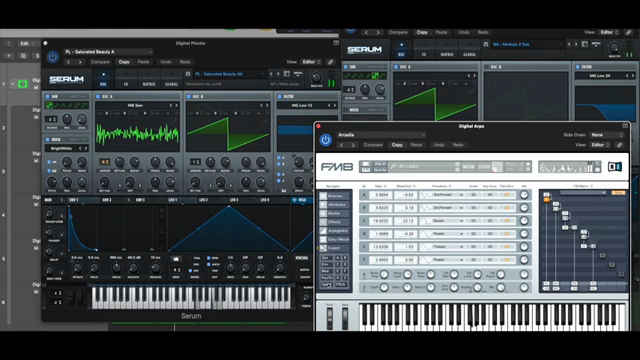640x360 pixels.
Task: Click Serum save preset disk icon
Action: (188, 74)
